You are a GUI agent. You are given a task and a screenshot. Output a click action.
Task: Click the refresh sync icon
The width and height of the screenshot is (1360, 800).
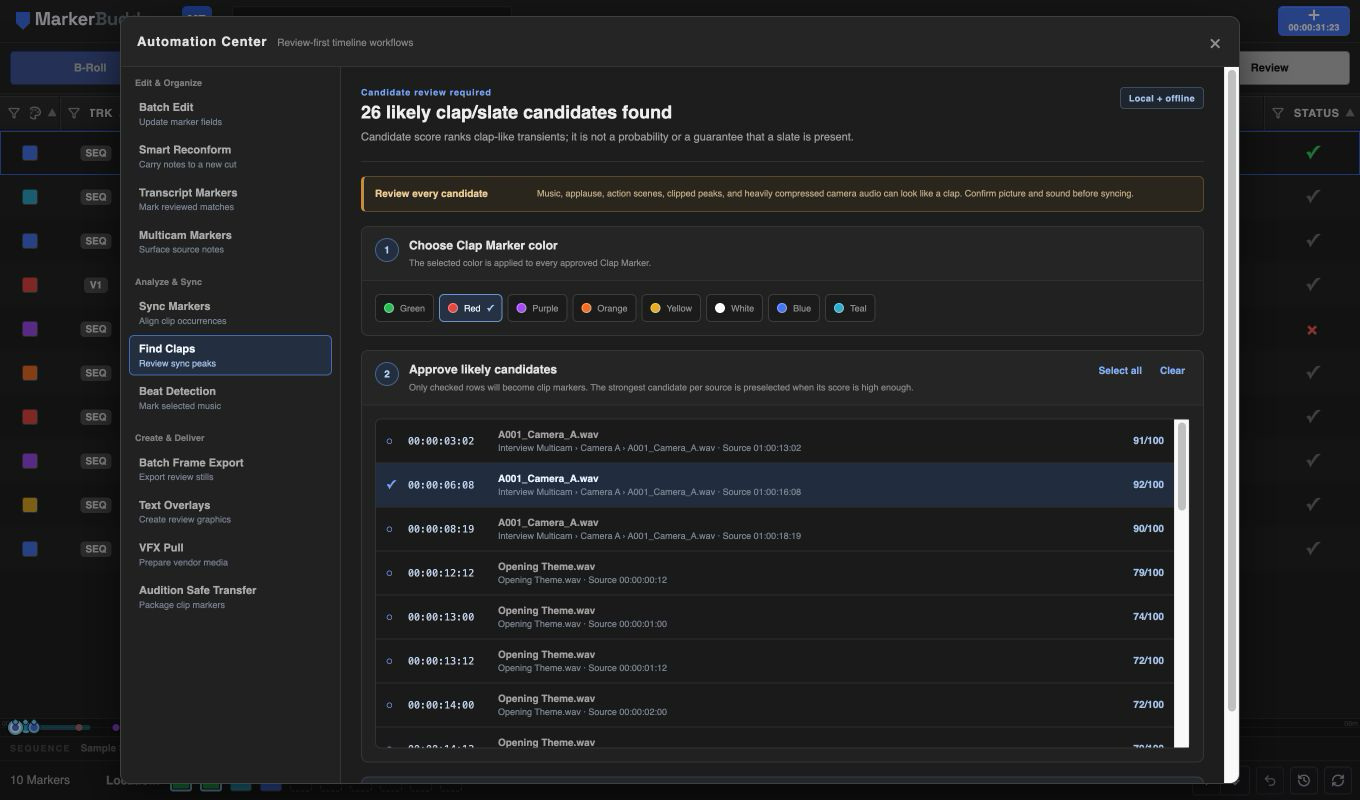coord(1338,780)
